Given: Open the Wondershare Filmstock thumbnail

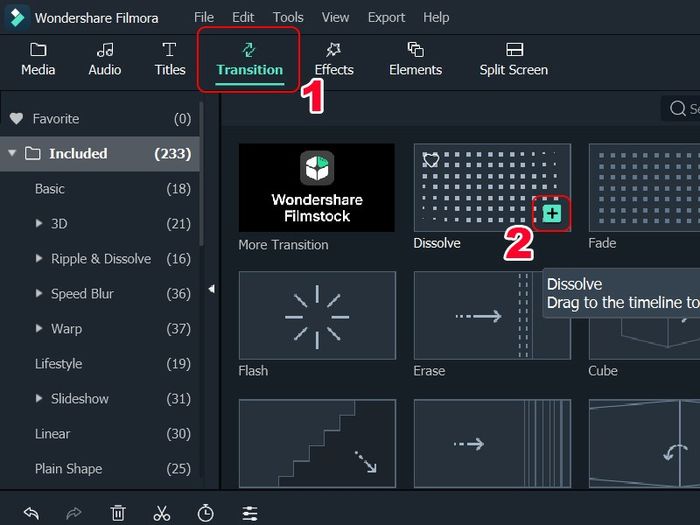Looking at the screenshot, I should tap(317, 188).
